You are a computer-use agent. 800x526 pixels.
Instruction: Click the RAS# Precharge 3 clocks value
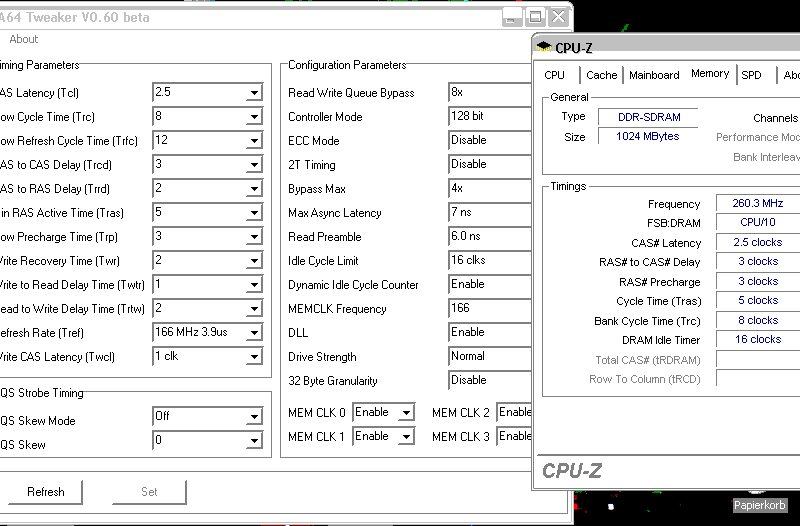click(758, 281)
